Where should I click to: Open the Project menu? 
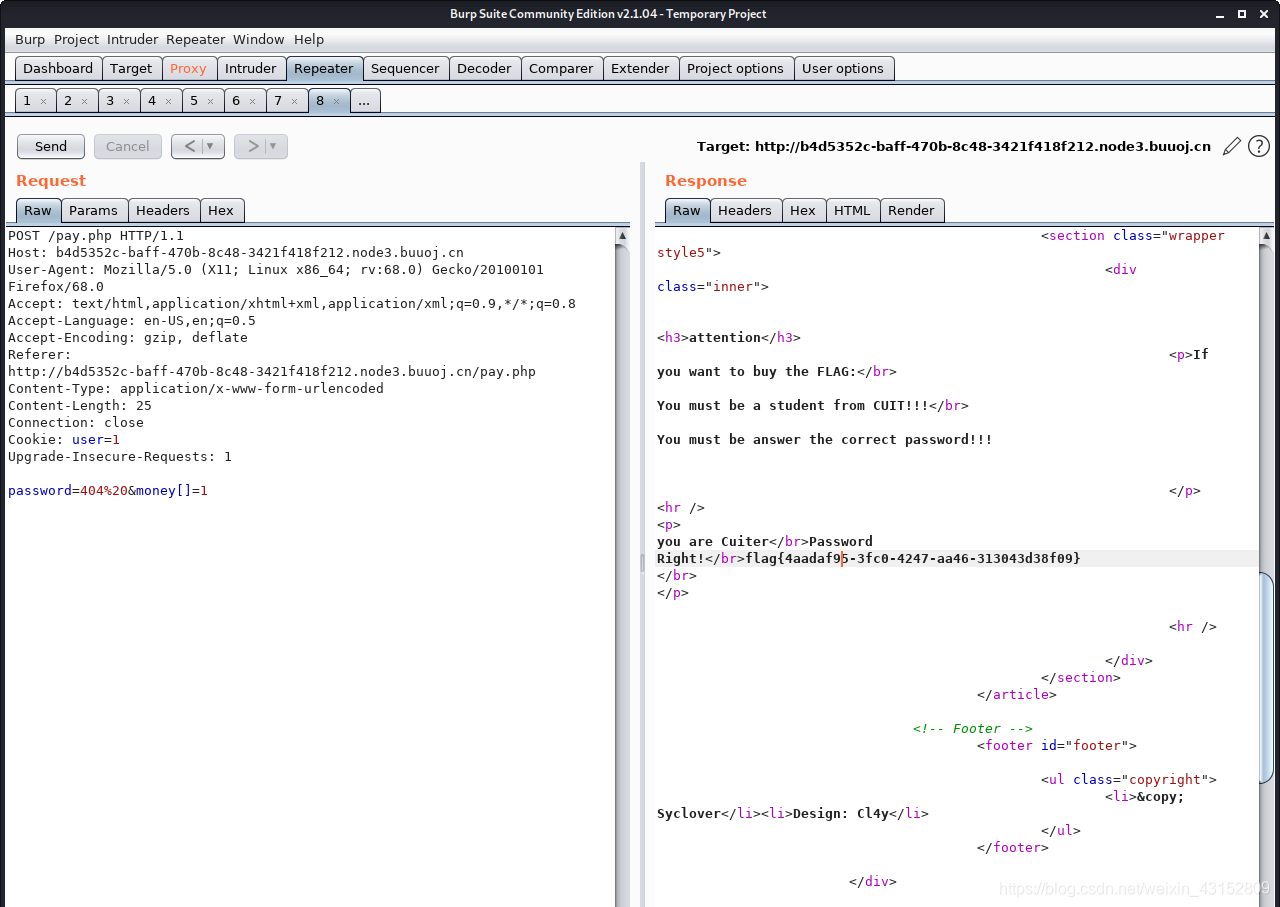76,39
